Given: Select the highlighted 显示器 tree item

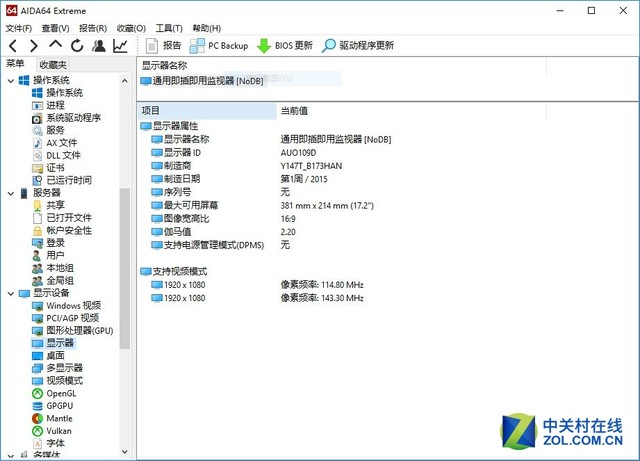Looking at the screenshot, I should point(53,343).
